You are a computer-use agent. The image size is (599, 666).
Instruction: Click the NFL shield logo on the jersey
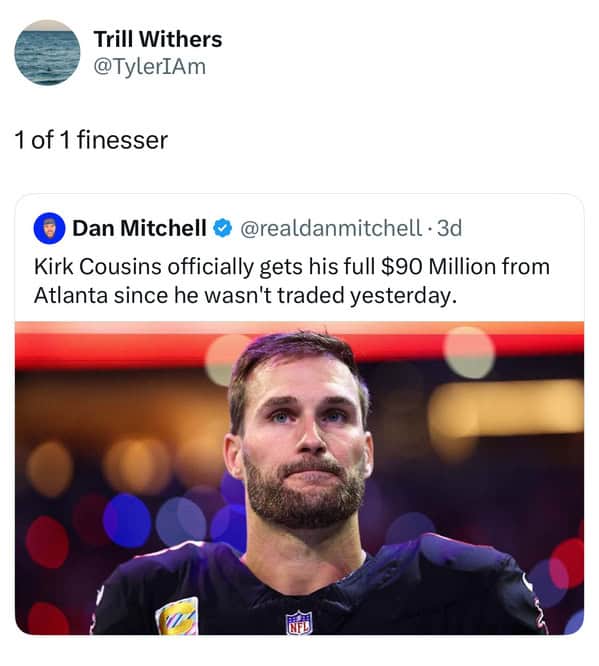299,622
